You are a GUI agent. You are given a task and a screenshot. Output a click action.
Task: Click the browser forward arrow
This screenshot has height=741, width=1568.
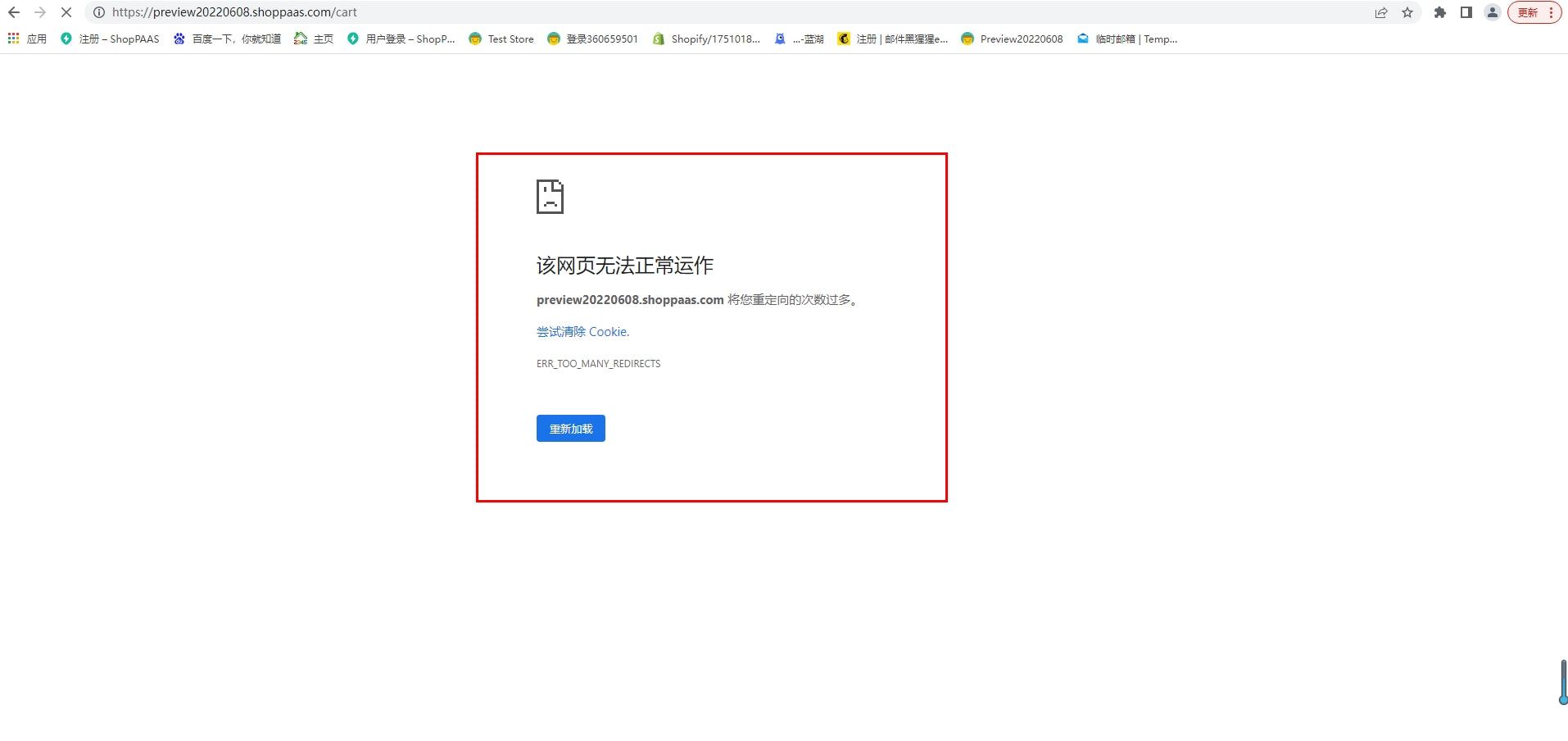40,12
